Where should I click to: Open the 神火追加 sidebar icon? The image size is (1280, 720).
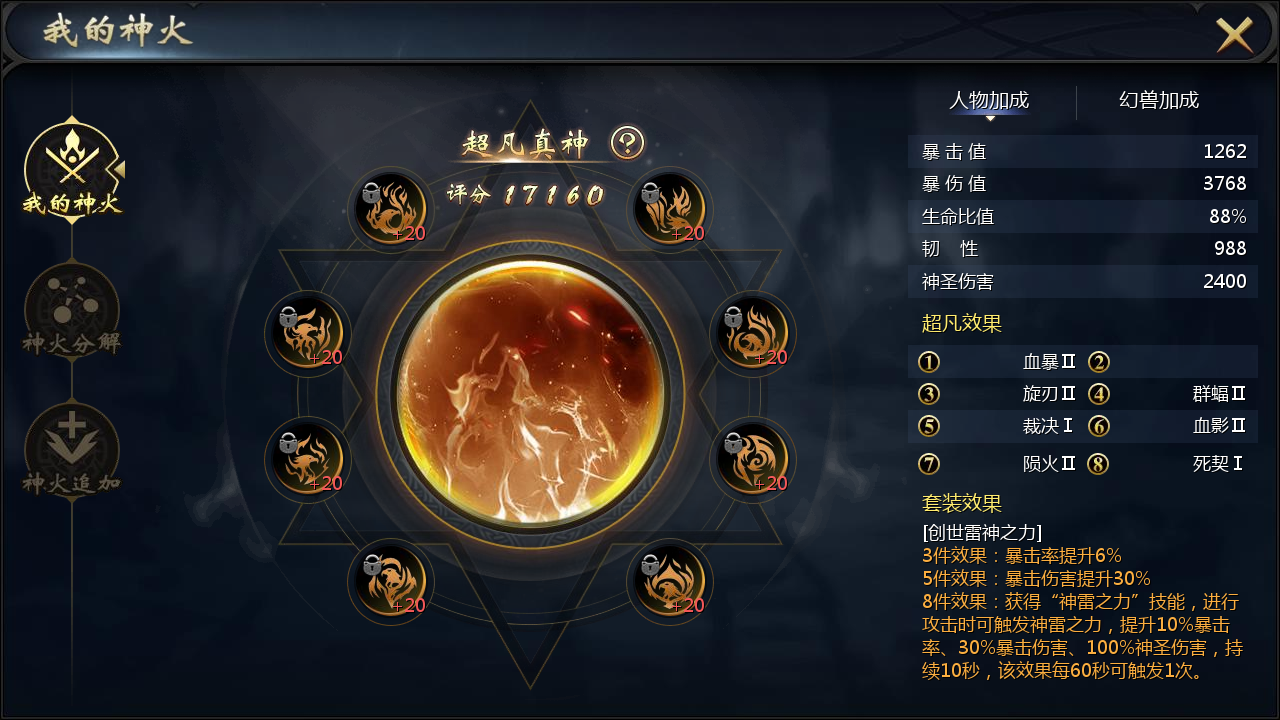pos(72,450)
